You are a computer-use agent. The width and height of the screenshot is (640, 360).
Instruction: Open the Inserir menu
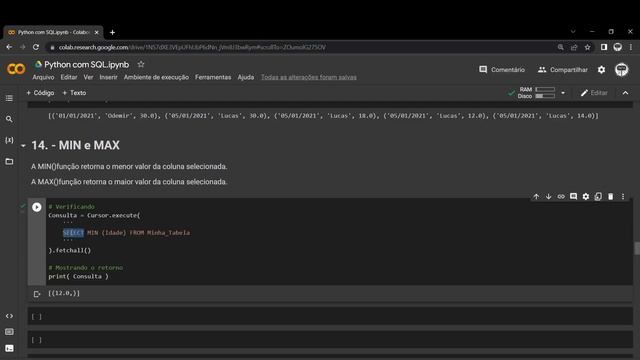[108, 77]
